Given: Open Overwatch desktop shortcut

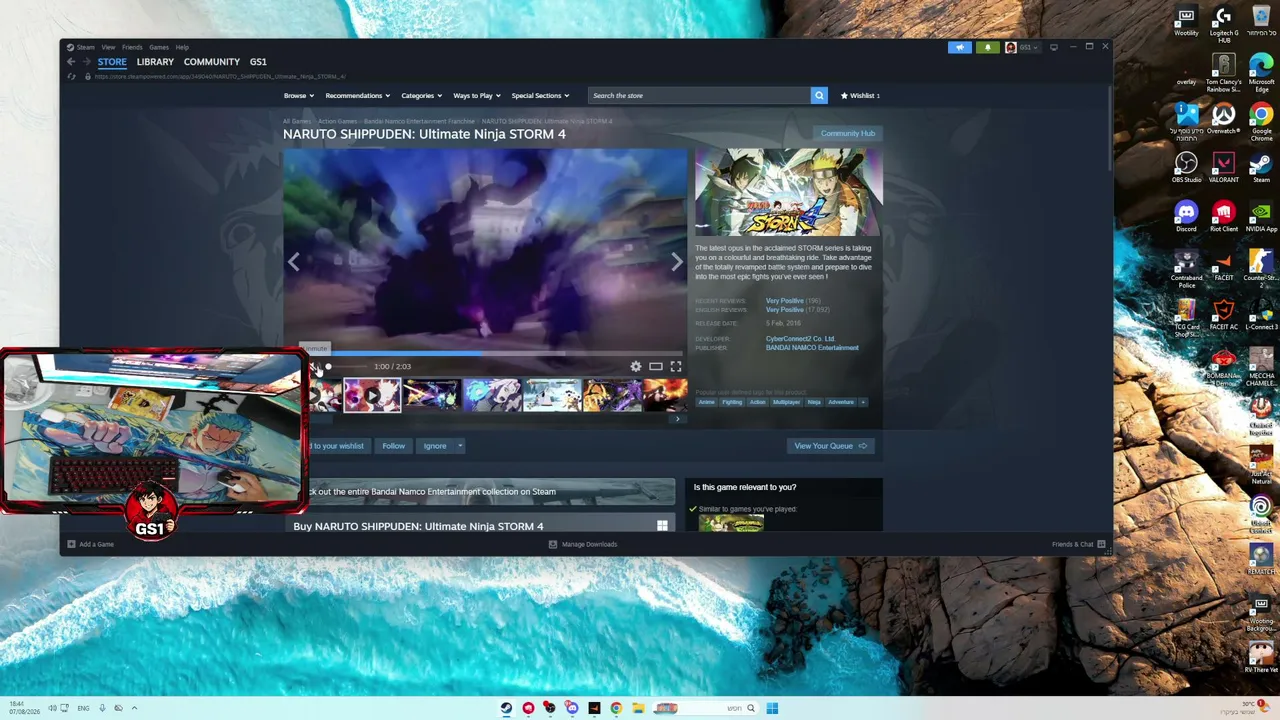Looking at the screenshot, I should [x=1223, y=119].
